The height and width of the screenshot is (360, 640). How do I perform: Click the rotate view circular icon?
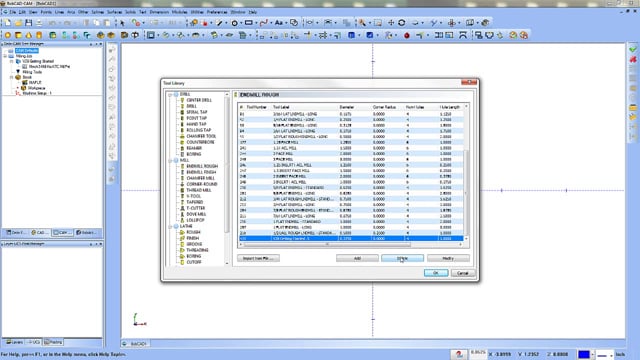[402, 23]
